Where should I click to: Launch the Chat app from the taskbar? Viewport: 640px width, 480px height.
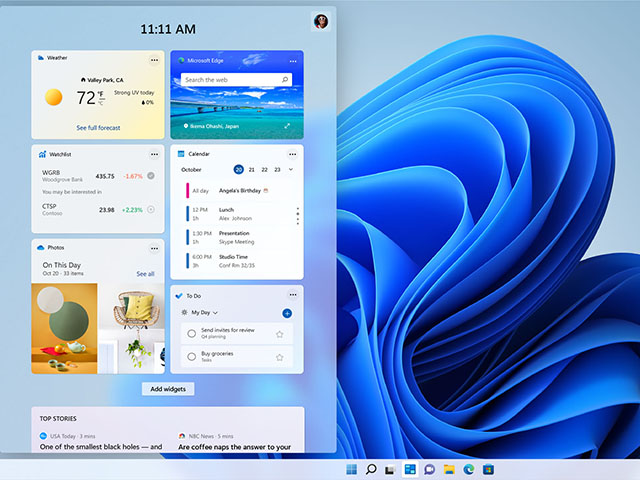pos(429,469)
